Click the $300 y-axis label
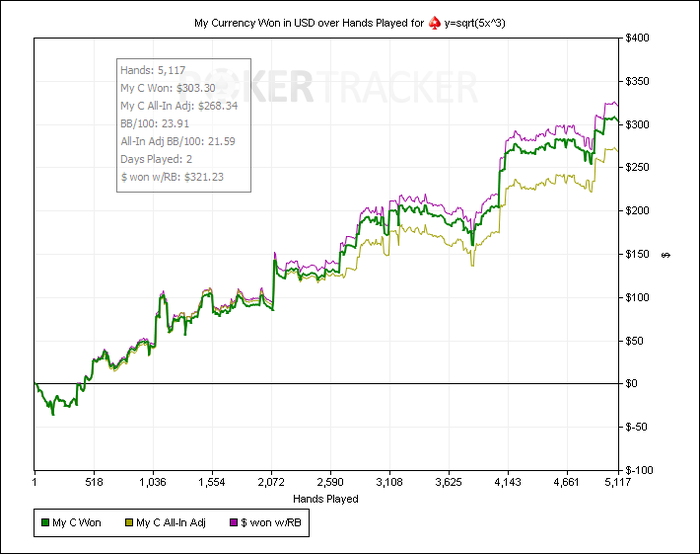 (637, 125)
